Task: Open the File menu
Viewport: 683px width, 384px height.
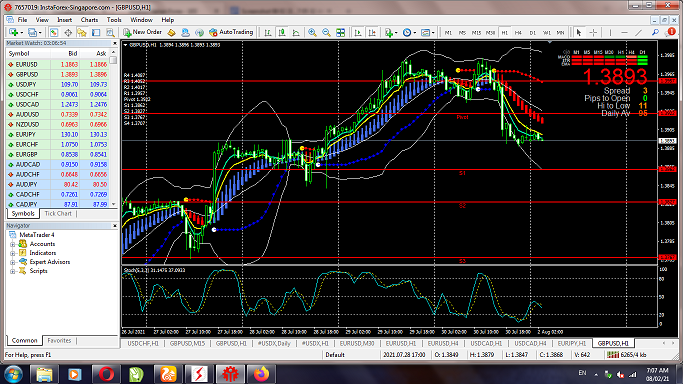Action: [x=22, y=20]
